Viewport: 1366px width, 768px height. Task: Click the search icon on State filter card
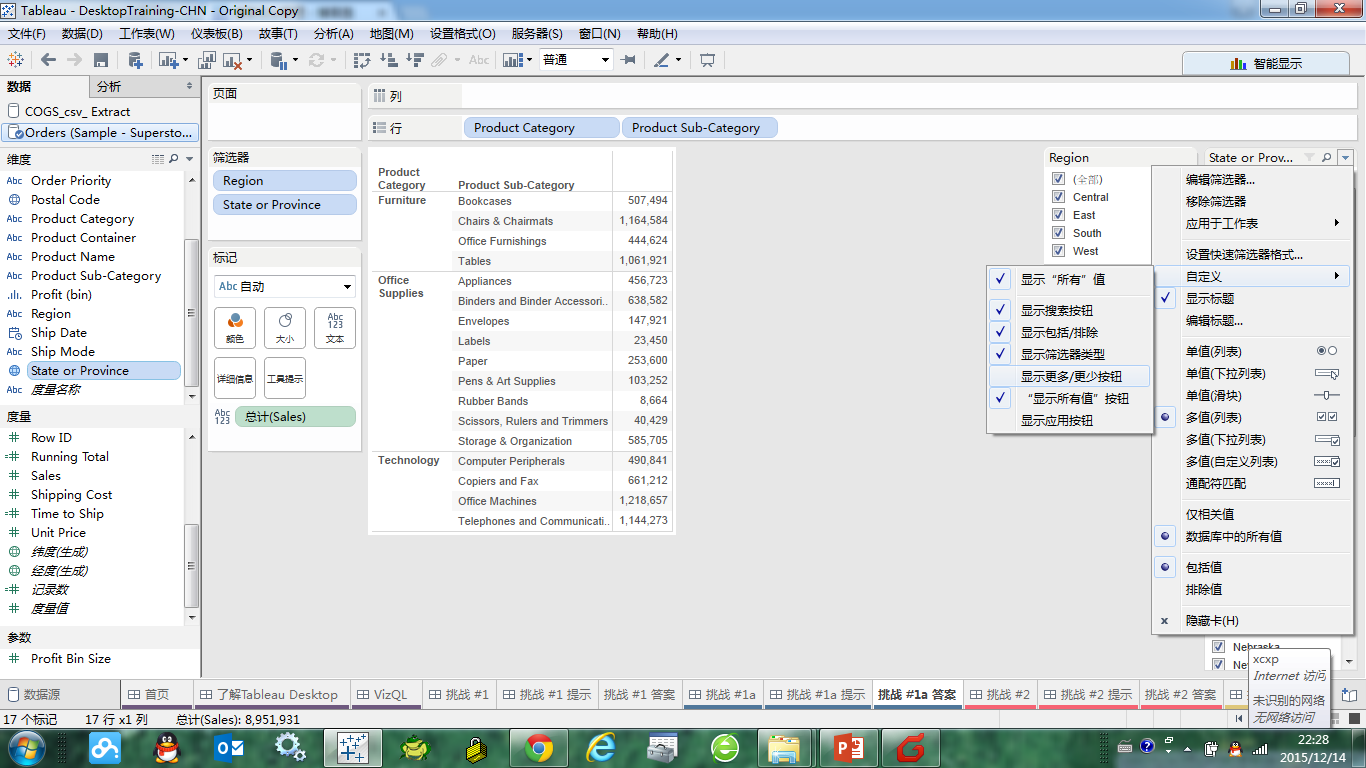tap(1327, 158)
